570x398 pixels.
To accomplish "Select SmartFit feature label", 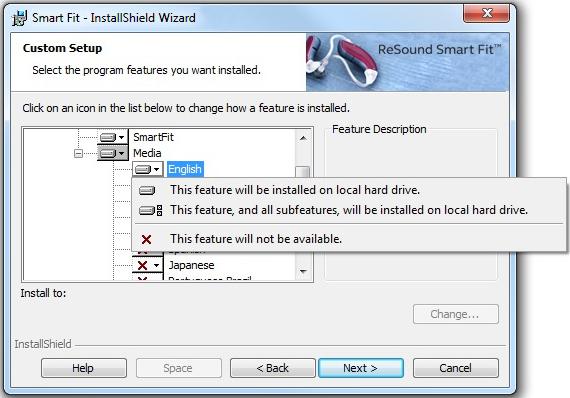I will click(x=153, y=137).
